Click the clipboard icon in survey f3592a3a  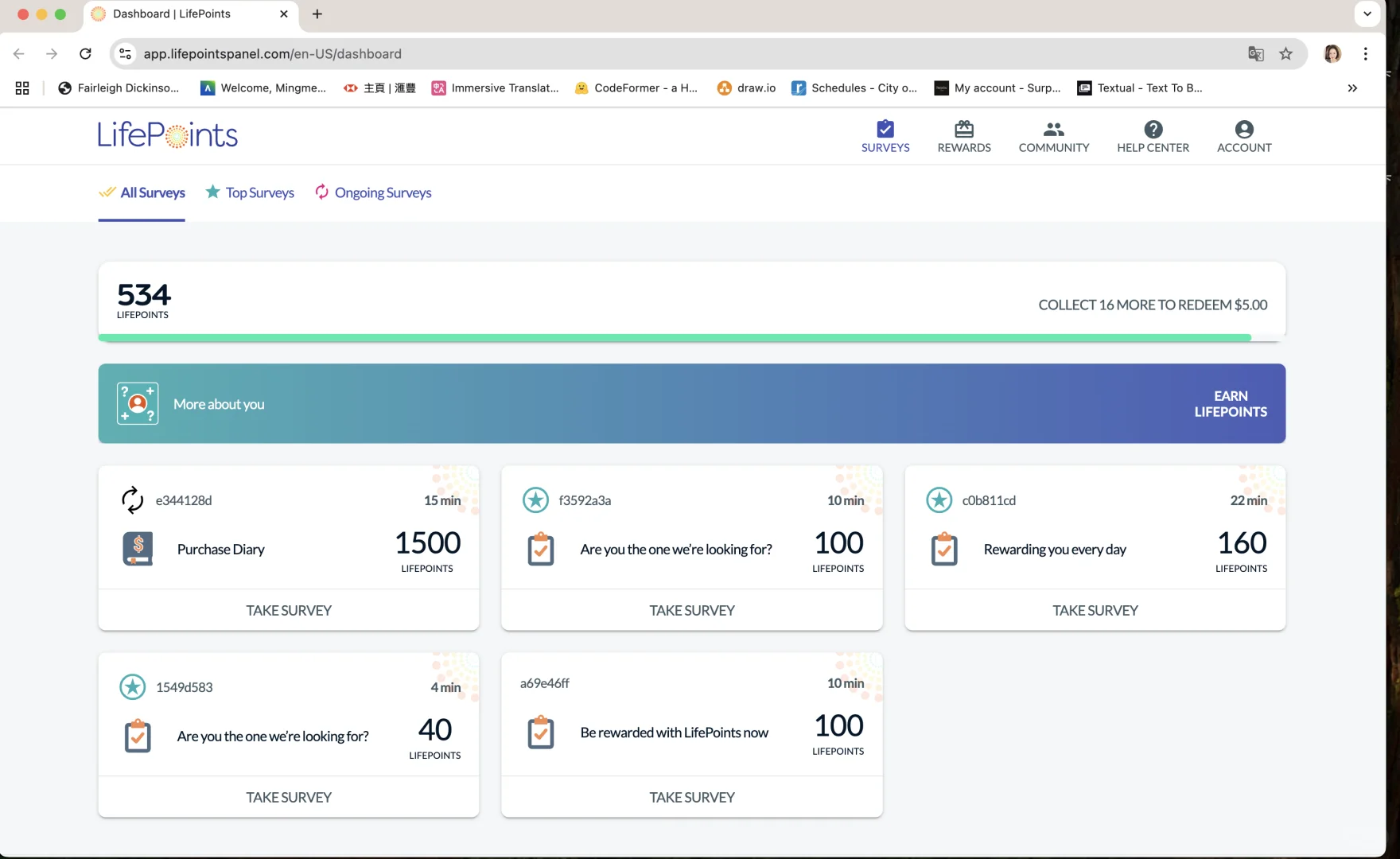pyautogui.click(x=541, y=549)
